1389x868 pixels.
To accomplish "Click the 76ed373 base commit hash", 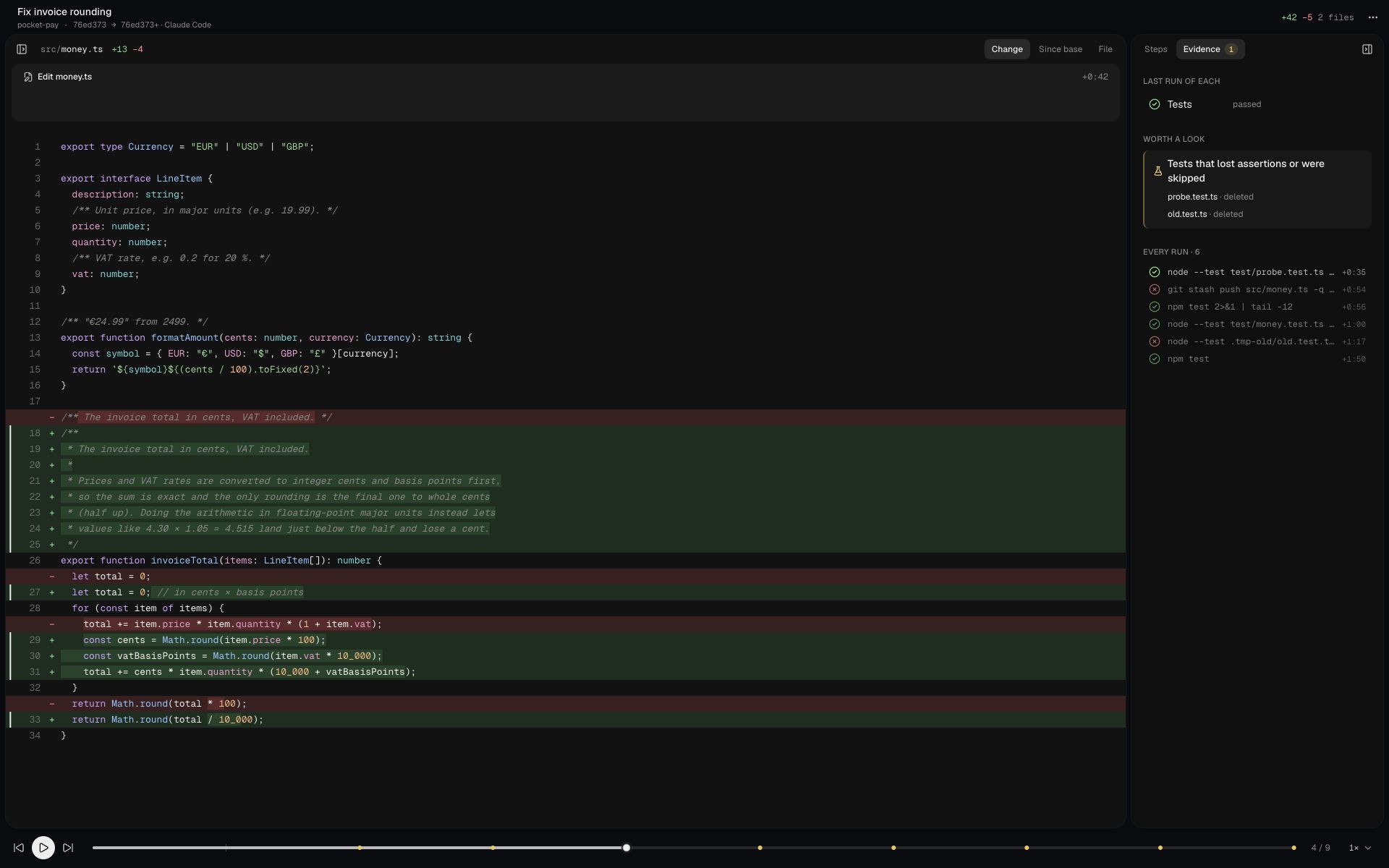I will [x=89, y=25].
